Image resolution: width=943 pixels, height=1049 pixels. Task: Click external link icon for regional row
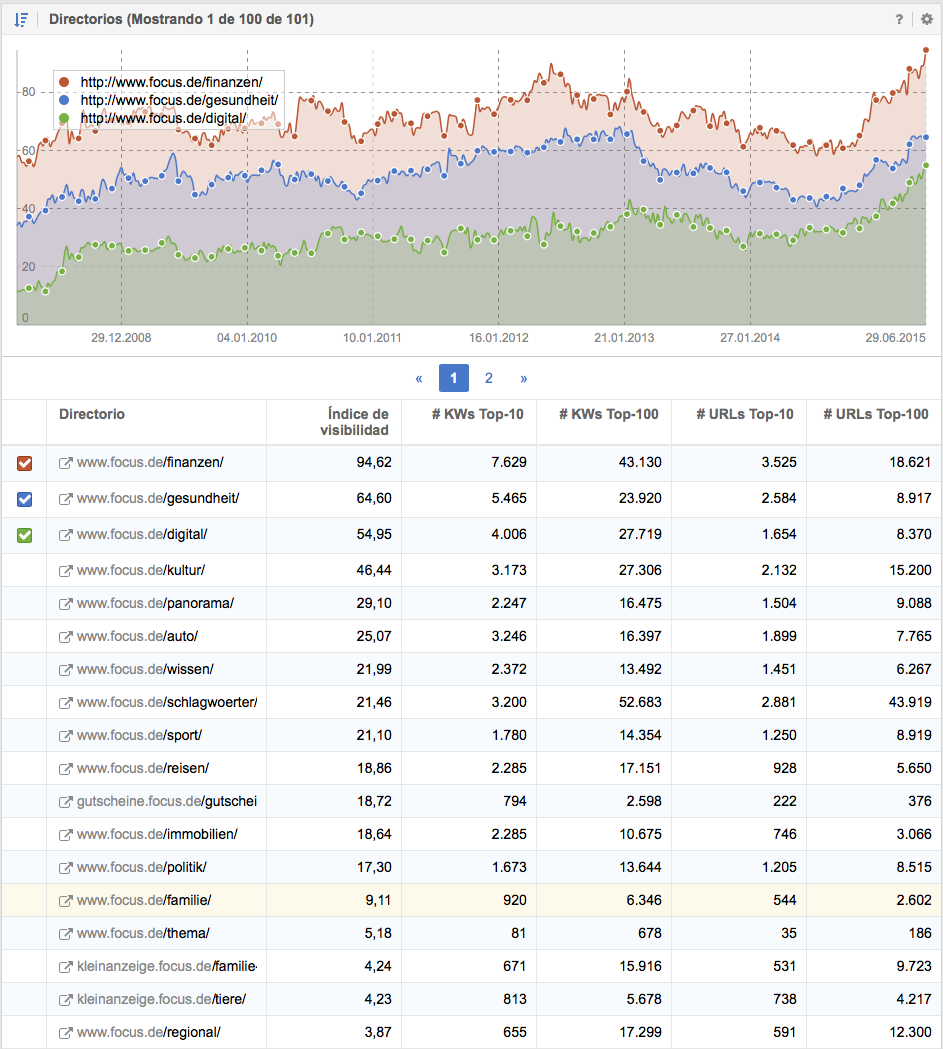[x=66, y=1033]
